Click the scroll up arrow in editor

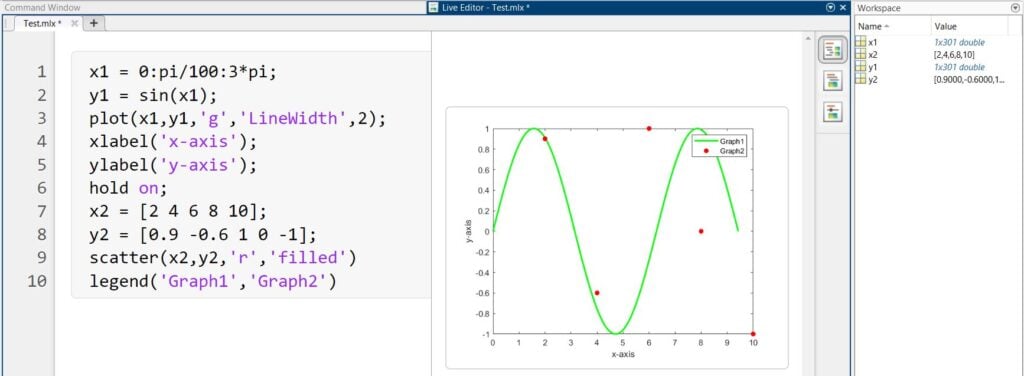(x=809, y=39)
